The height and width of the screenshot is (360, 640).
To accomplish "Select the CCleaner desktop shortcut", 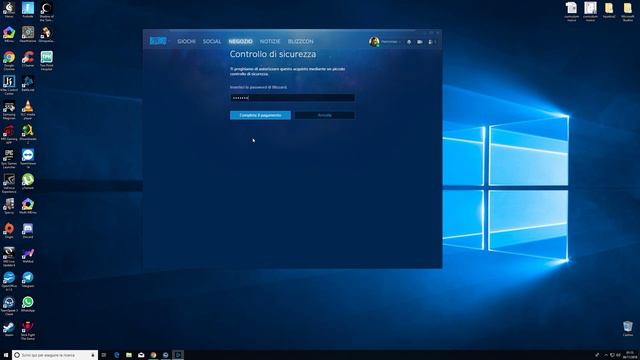I will click(x=28, y=59).
